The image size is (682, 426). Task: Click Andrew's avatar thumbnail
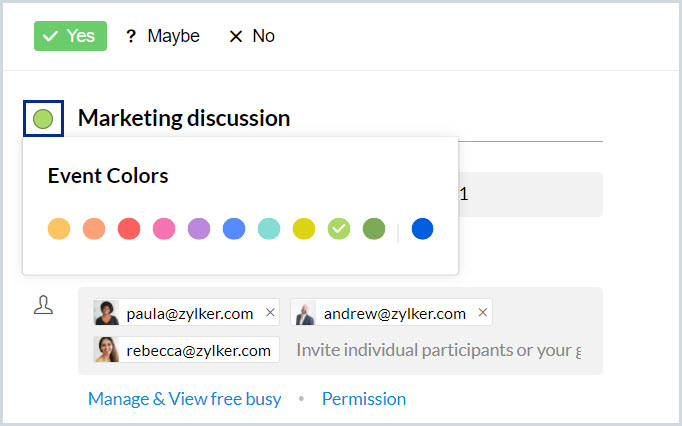305,313
